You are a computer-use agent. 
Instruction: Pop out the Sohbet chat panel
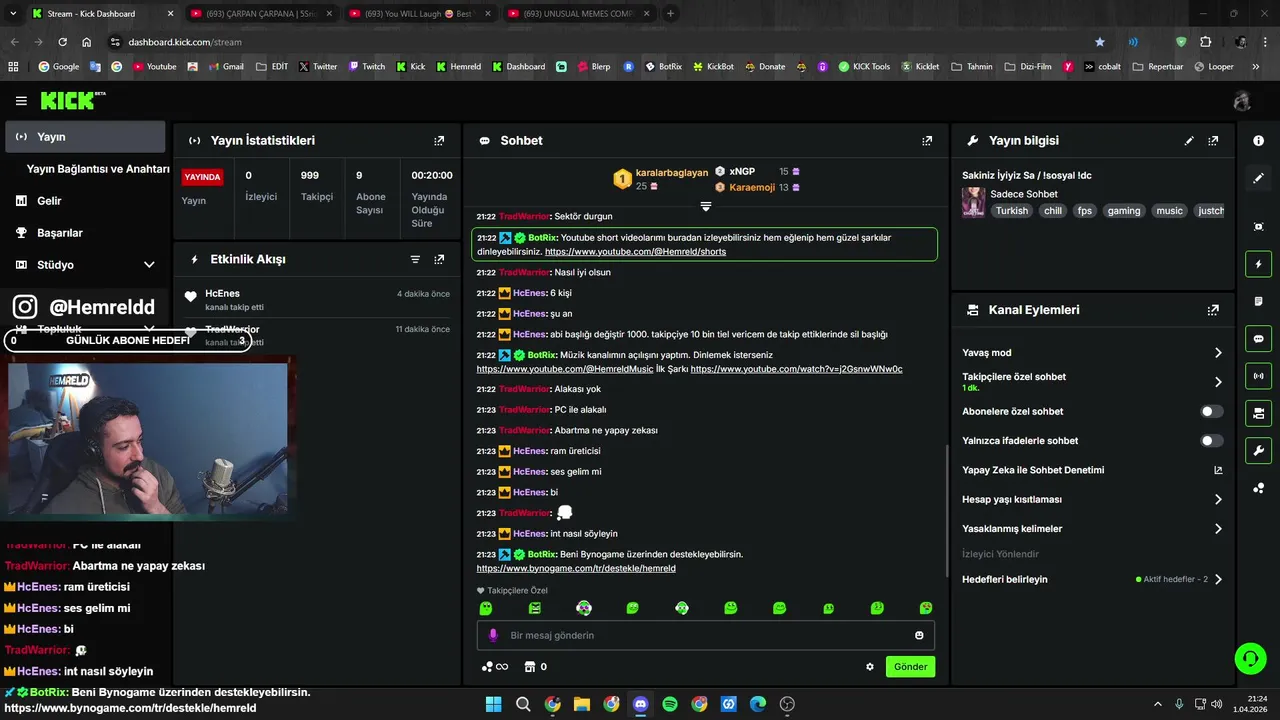point(927,141)
